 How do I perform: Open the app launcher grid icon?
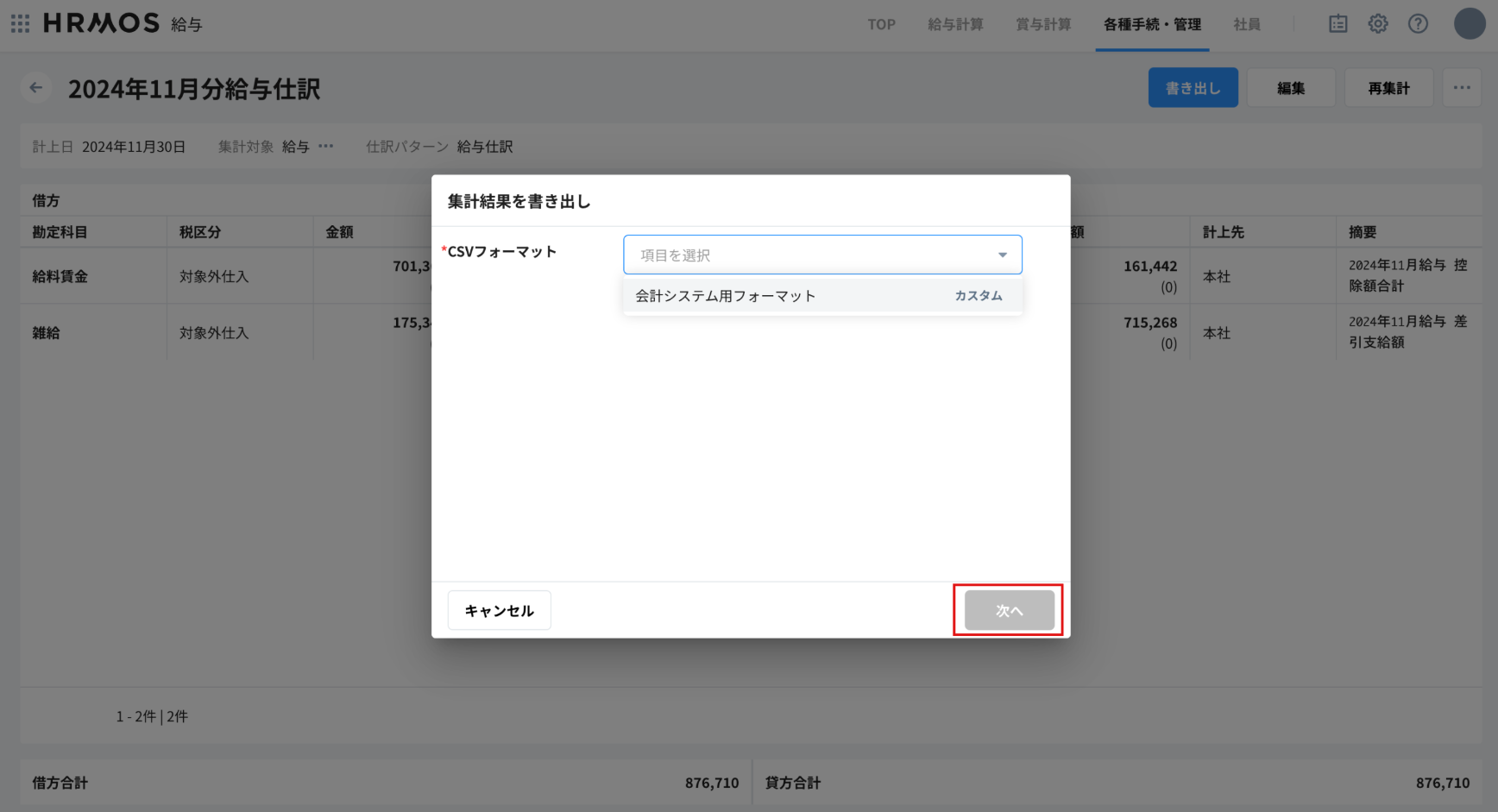(20, 23)
